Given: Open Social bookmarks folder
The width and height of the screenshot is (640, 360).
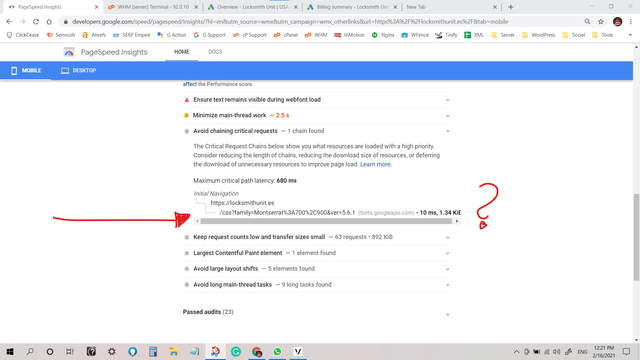Looking at the screenshot, I should tap(574, 35).
